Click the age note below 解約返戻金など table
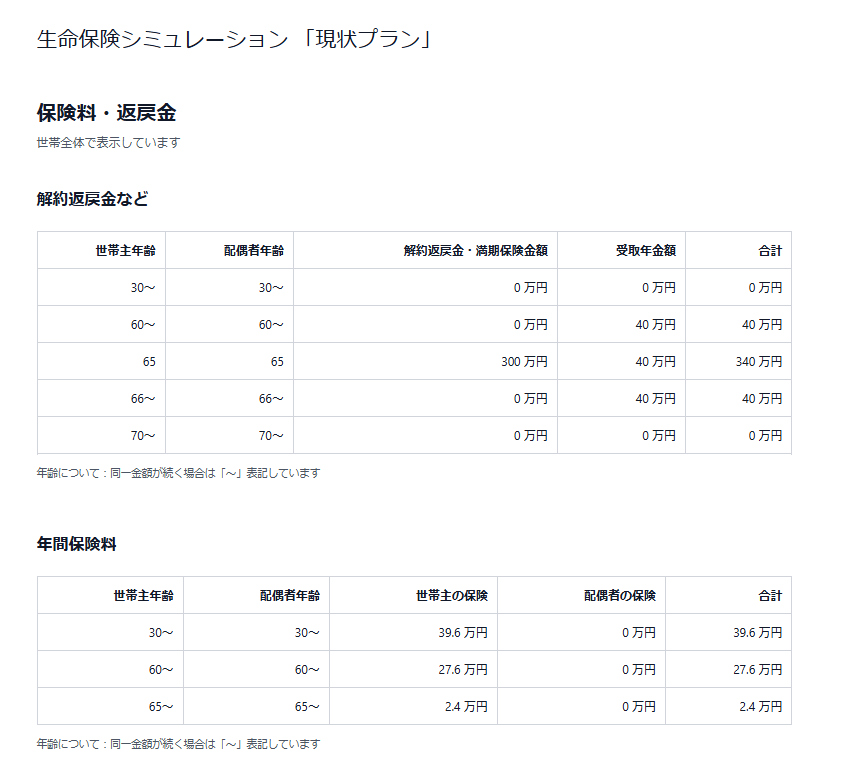852x778 pixels. (x=178, y=473)
